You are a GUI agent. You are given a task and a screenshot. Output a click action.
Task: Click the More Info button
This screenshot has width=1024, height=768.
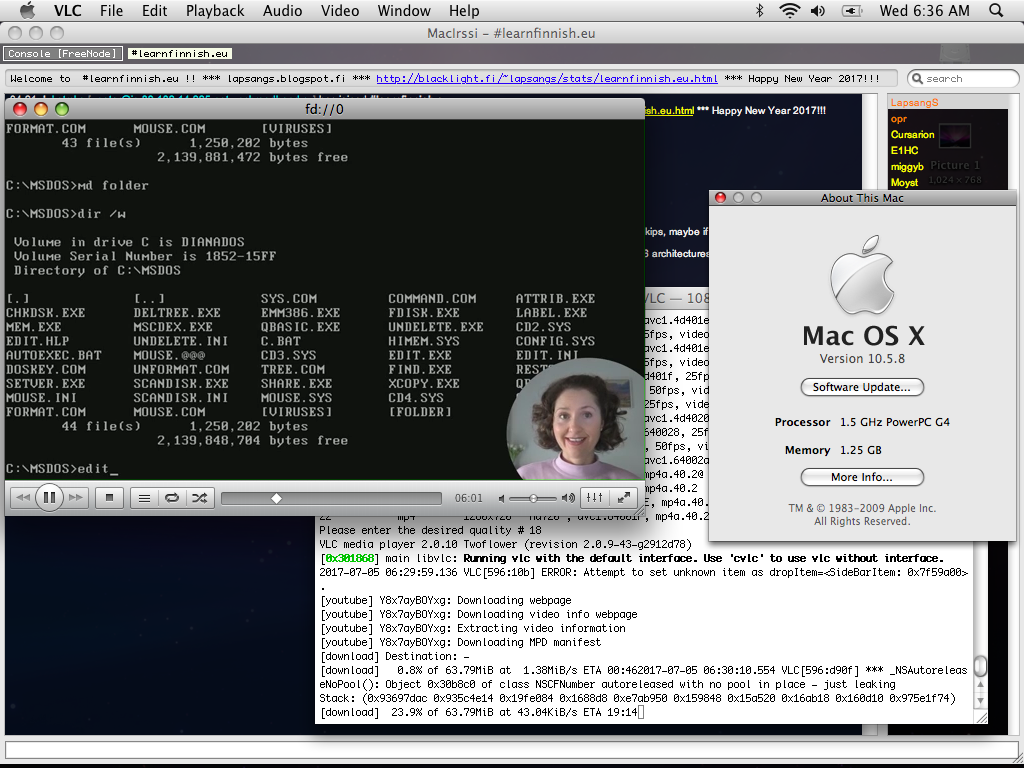[861, 477]
